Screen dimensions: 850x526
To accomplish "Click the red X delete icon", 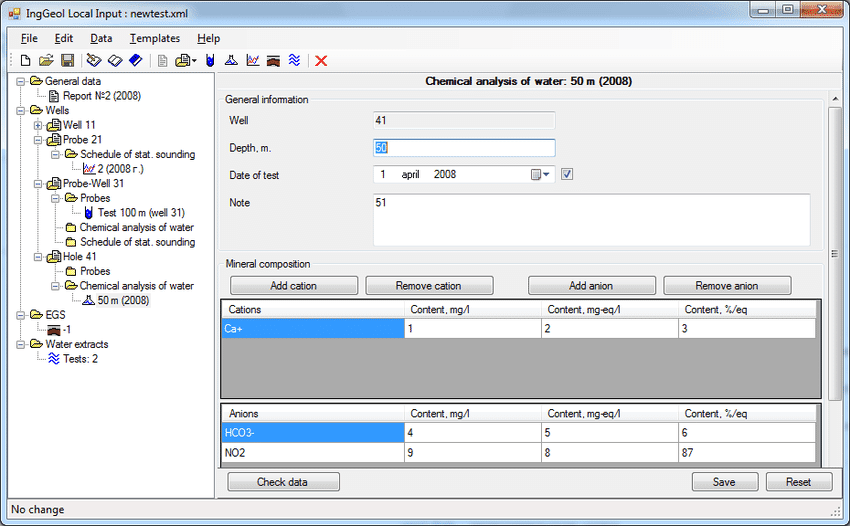I will click(322, 61).
